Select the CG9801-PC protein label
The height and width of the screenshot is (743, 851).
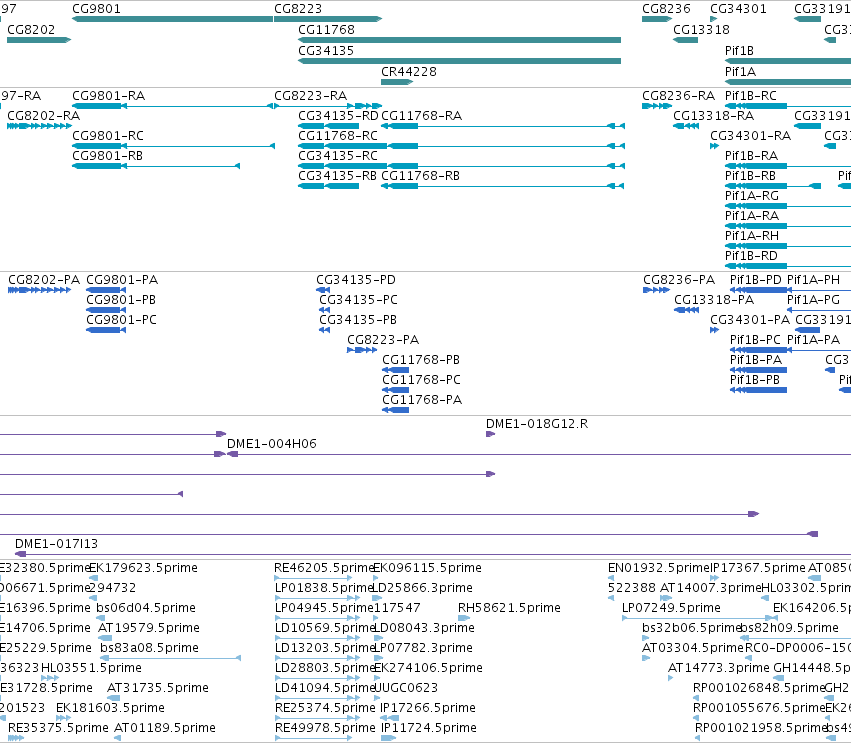121,320
